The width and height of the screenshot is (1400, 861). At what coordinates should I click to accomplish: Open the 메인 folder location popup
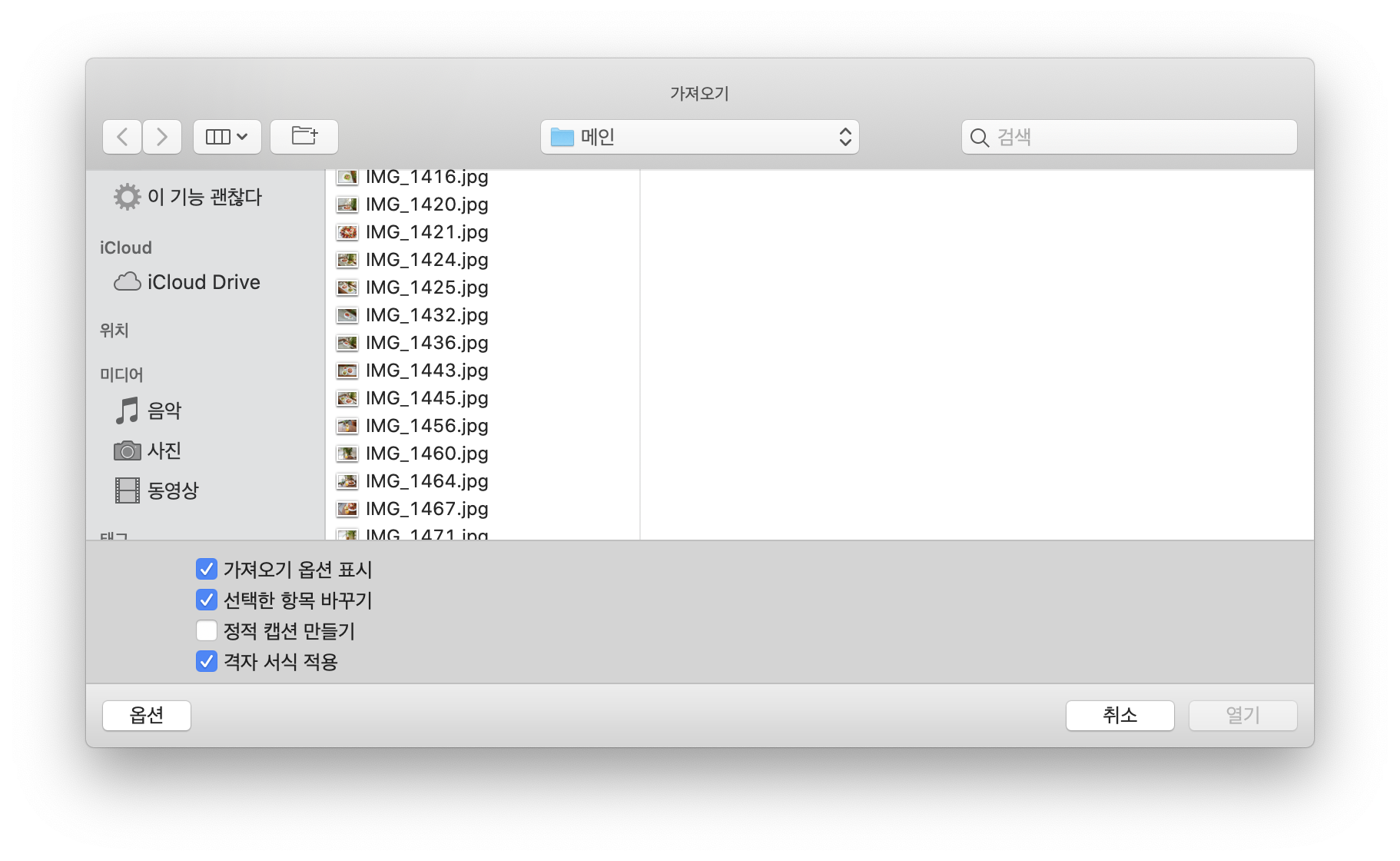(699, 137)
